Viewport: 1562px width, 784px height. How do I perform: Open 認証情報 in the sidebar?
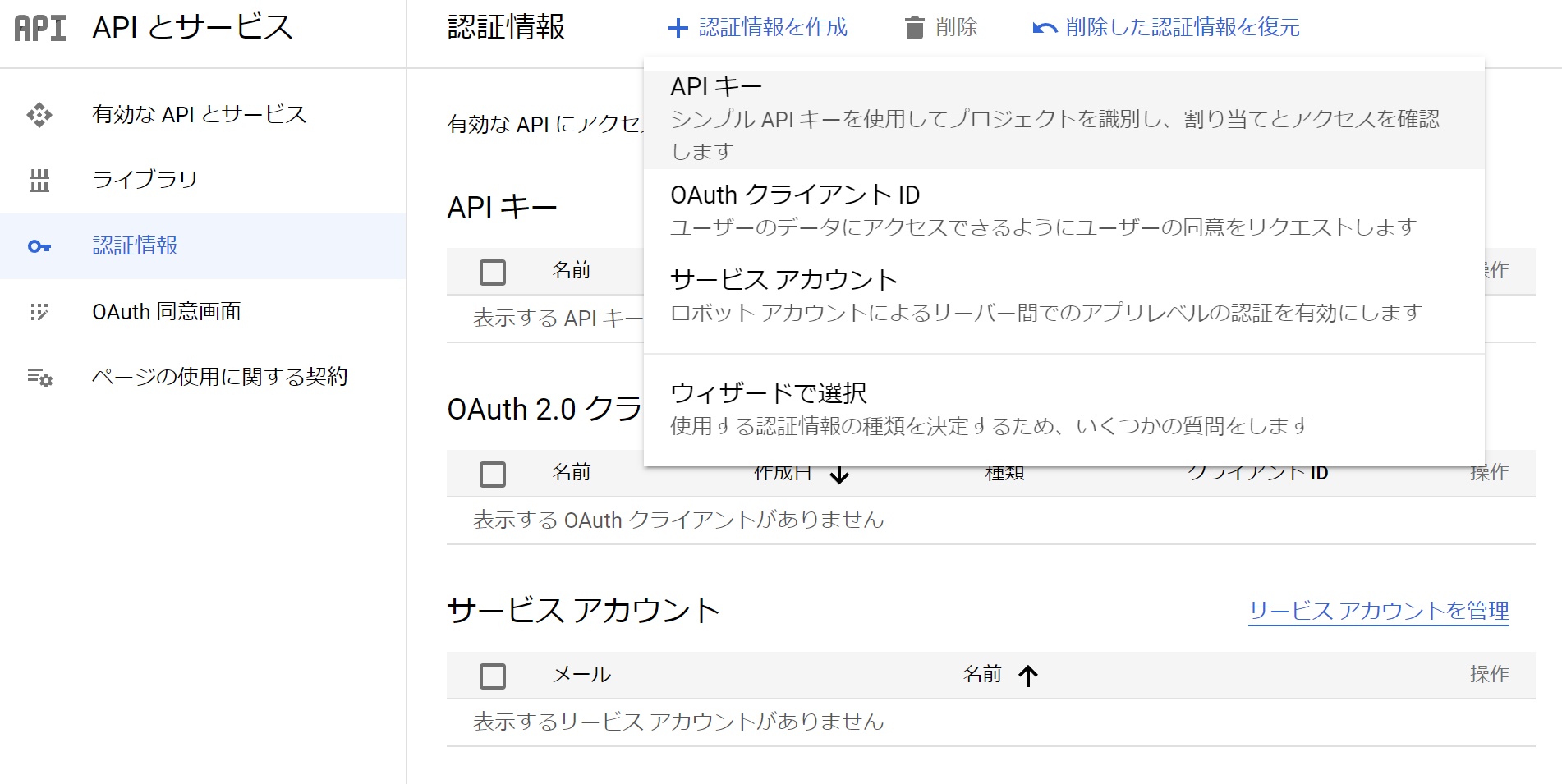(x=203, y=246)
